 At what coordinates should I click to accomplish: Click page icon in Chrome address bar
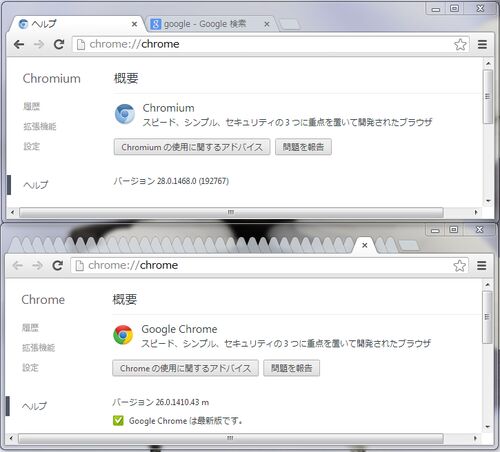click(79, 266)
